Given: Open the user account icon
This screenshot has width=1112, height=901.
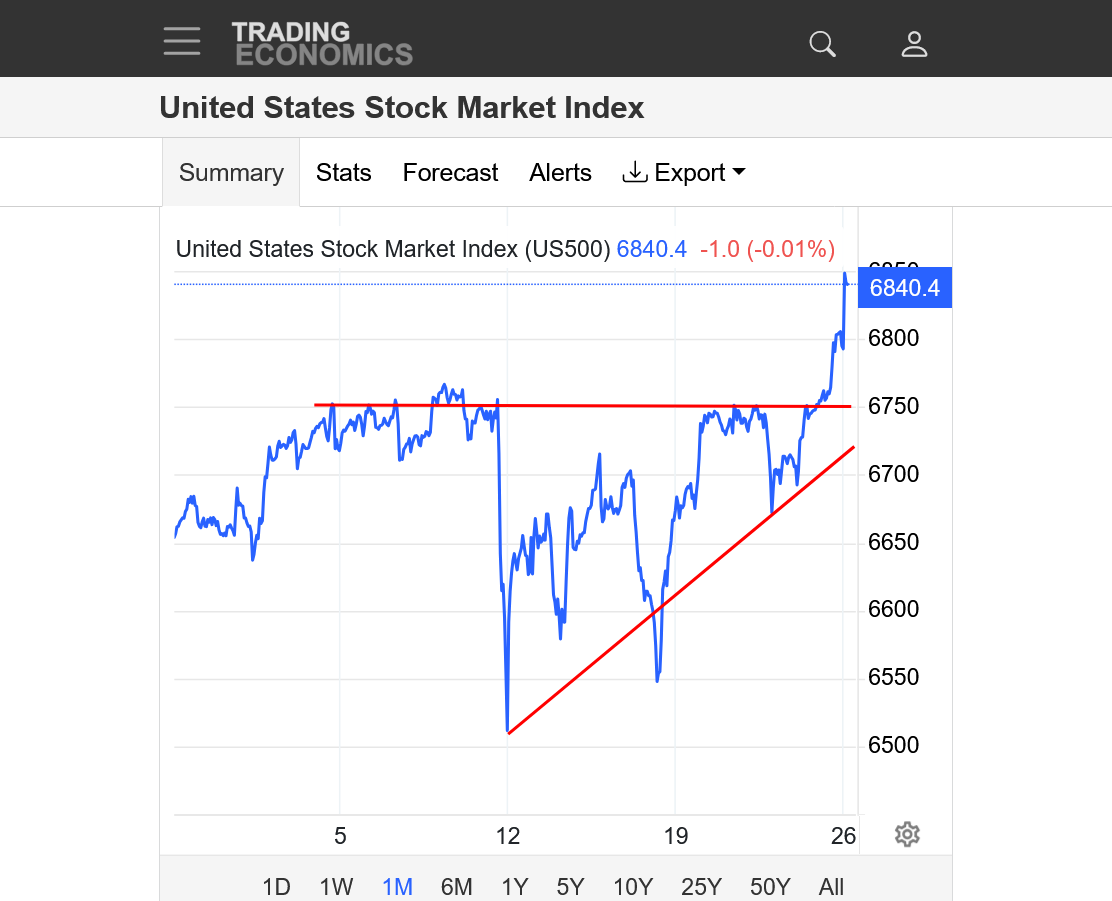Looking at the screenshot, I should (x=914, y=44).
